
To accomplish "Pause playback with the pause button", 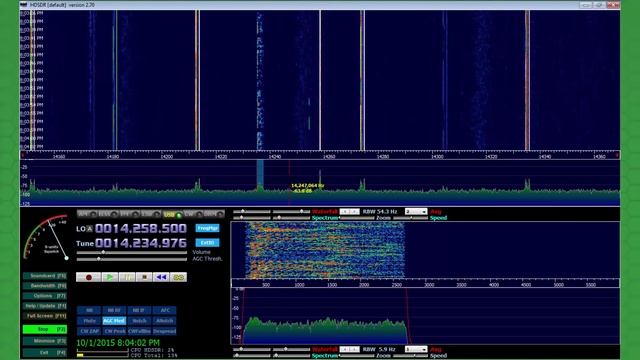I will [127, 277].
